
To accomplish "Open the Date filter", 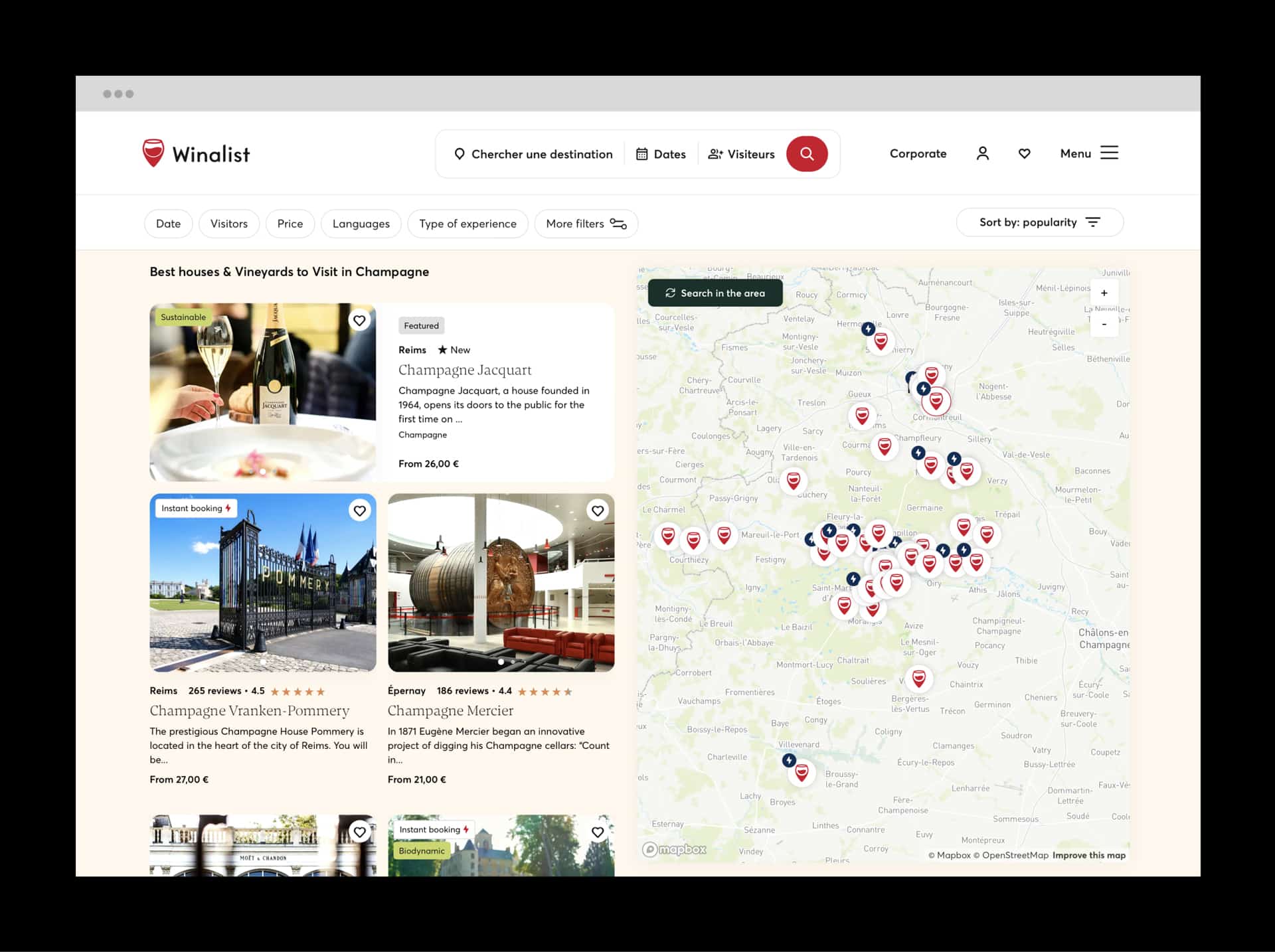I will point(168,224).
